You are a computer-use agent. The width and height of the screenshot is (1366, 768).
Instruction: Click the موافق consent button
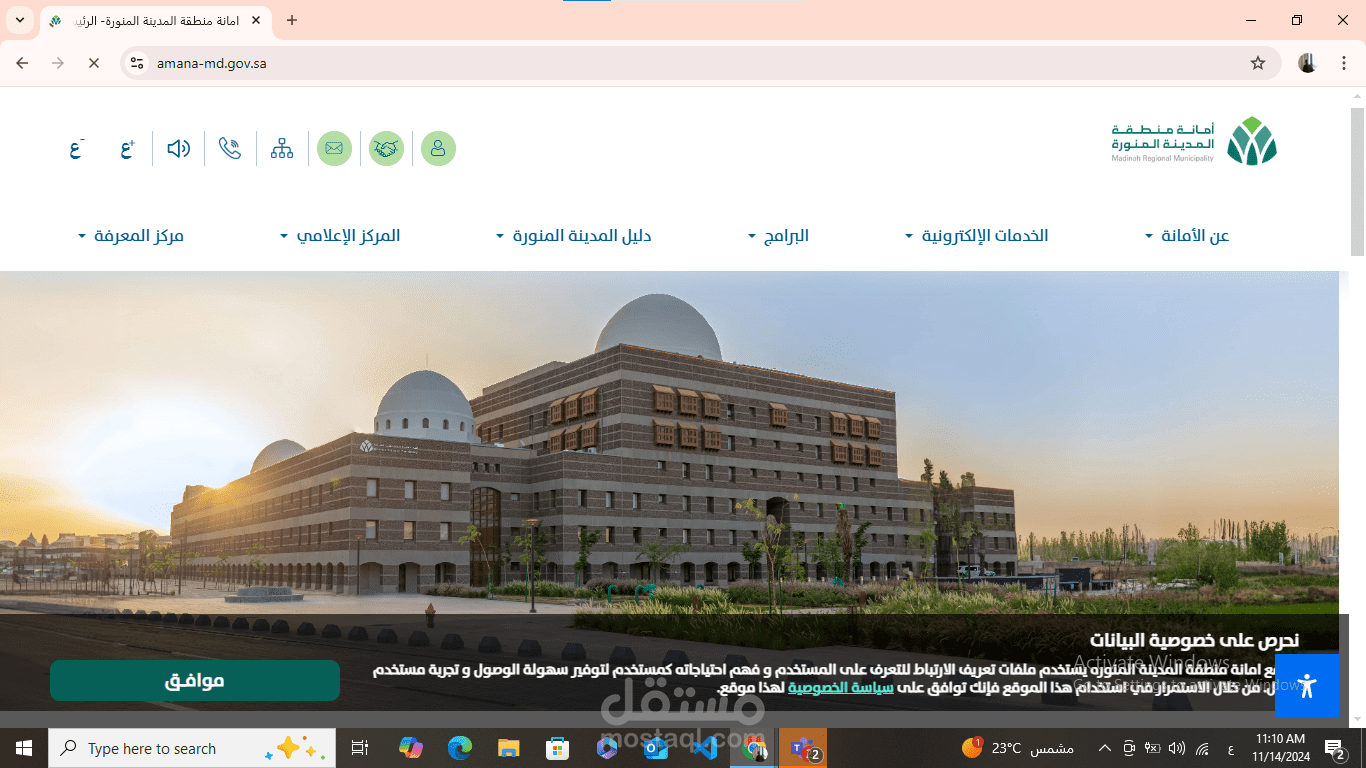pyautogui.click(x=195, y=681)
